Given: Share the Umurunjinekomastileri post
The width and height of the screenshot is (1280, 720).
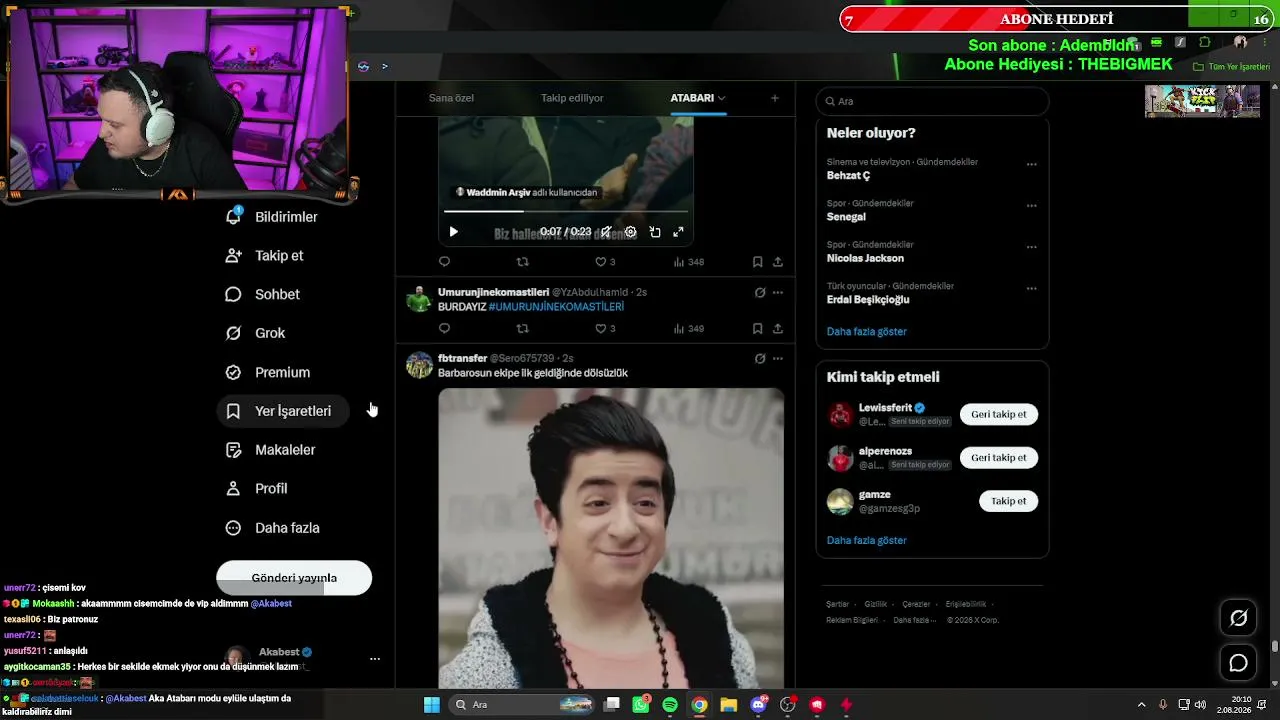Looking at the screenshot, I should (x=778, y=328).
